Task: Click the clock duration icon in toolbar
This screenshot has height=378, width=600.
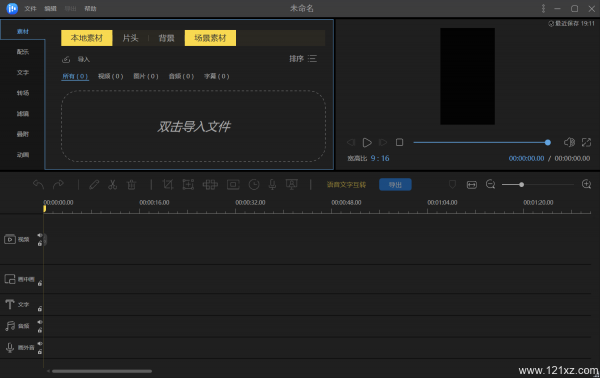Action: pyautogui.click(x=254, y=184)
